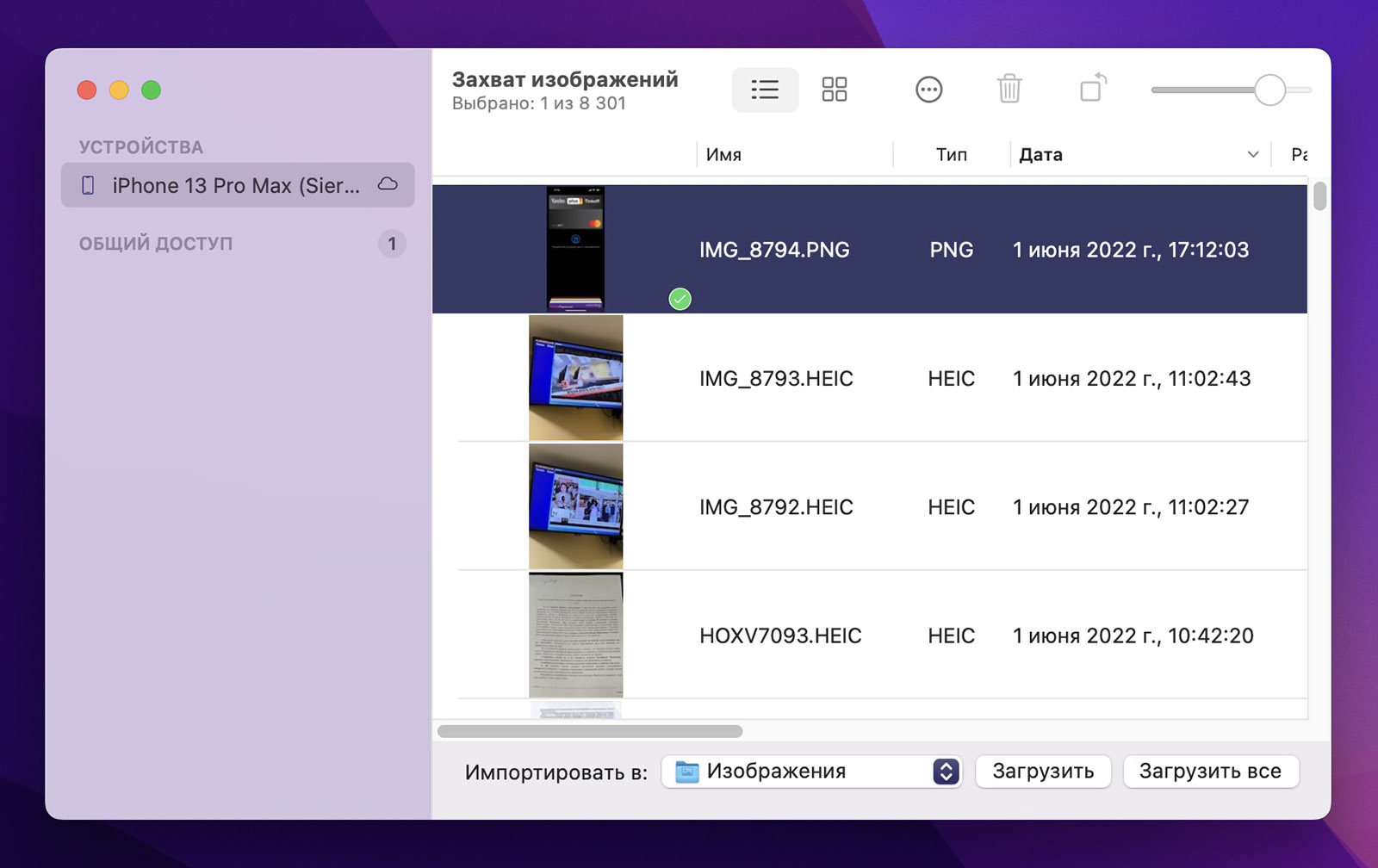The height and width of the screenshot is (868, 1378).
Task: Click the horizontal scrollbar under the list
Action: point(590,731)
